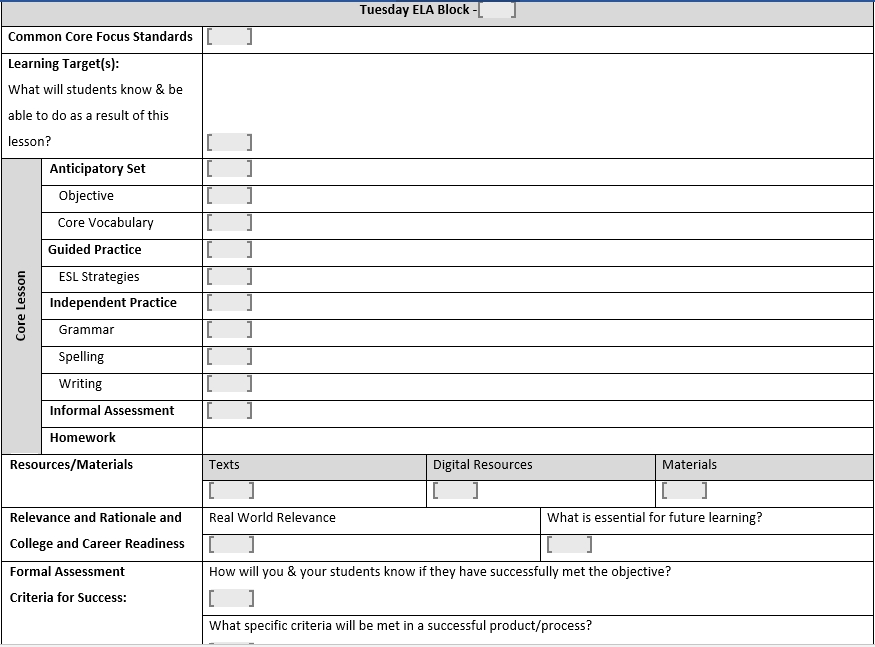Click the 'Spelling' row label
Viewport: 875px width, 647px height.
pos(81,357)
